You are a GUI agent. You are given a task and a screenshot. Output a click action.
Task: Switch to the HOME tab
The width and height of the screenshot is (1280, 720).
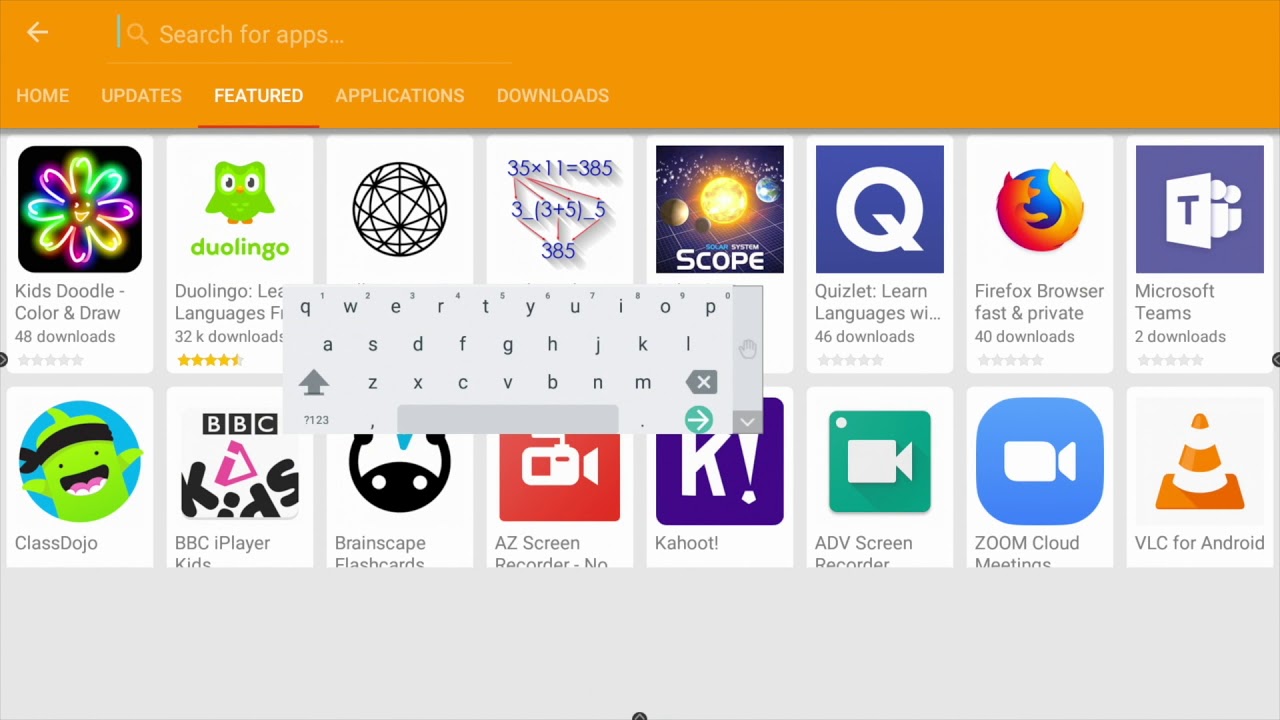42,96
